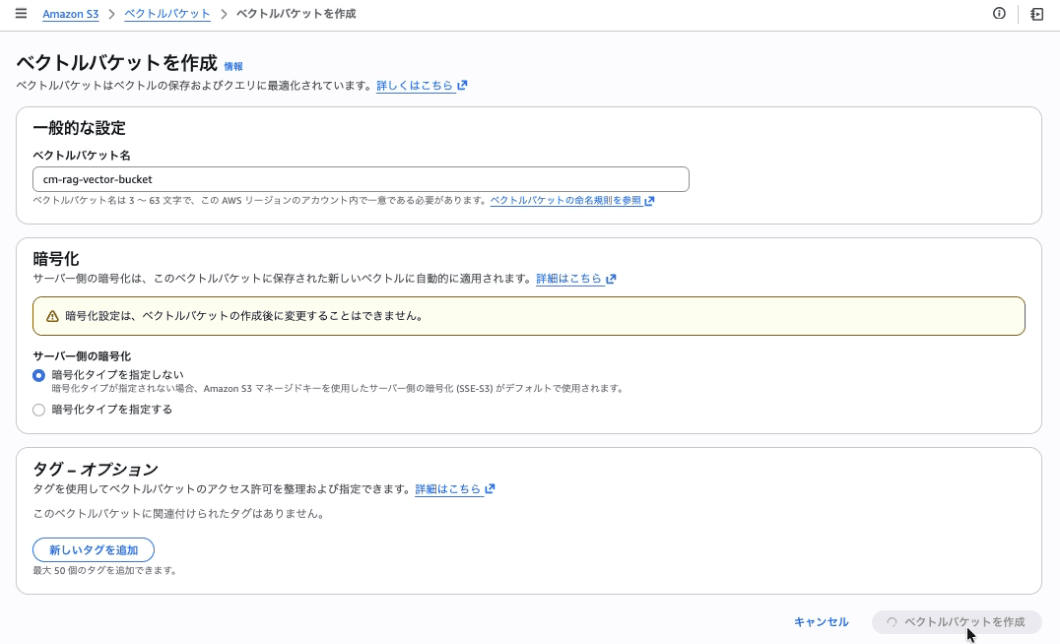
Task: Click the ベクトルバケット名 input field
Action: (360, 179)
